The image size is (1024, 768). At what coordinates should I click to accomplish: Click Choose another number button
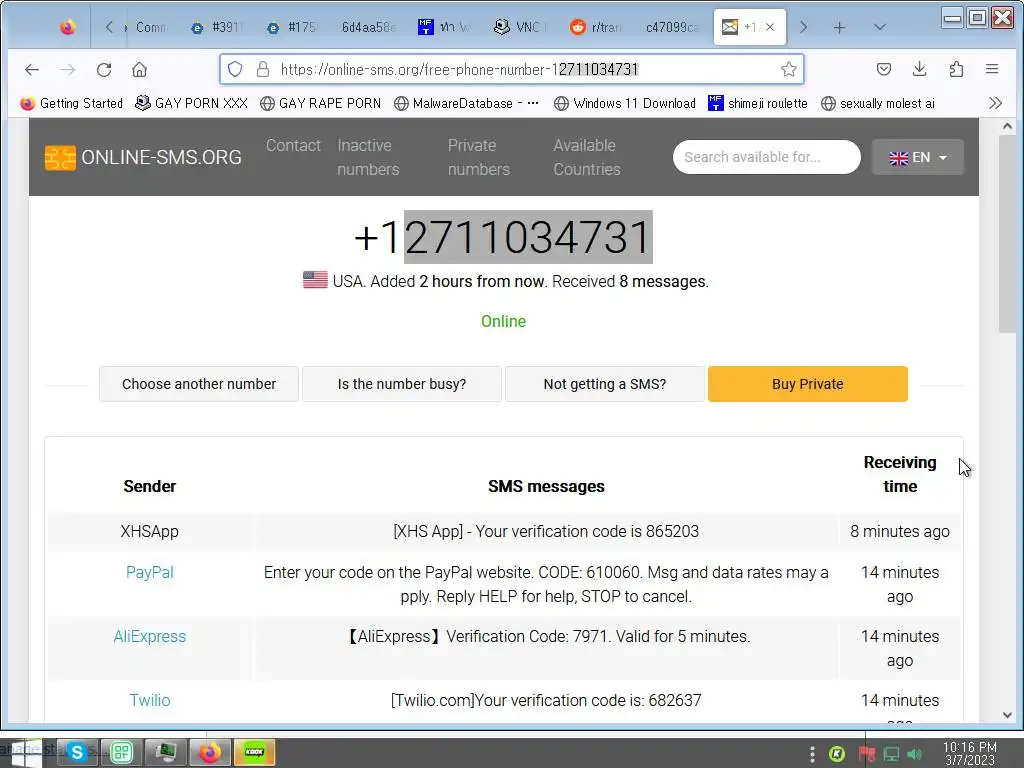[199, 384]
